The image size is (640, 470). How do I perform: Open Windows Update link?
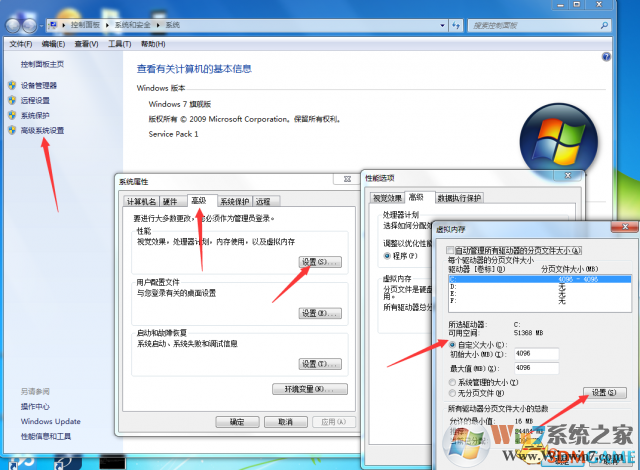pyautogui.click(x=51, y=421)
